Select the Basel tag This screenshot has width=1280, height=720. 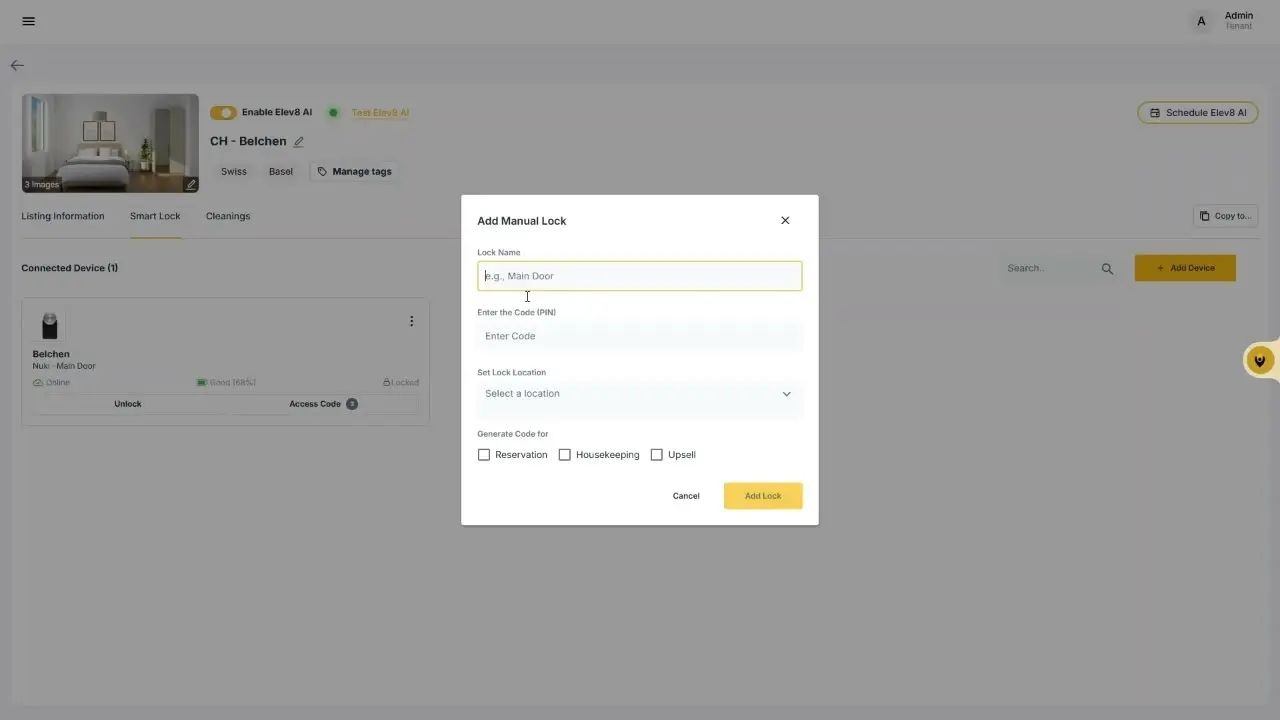[281, 172]
